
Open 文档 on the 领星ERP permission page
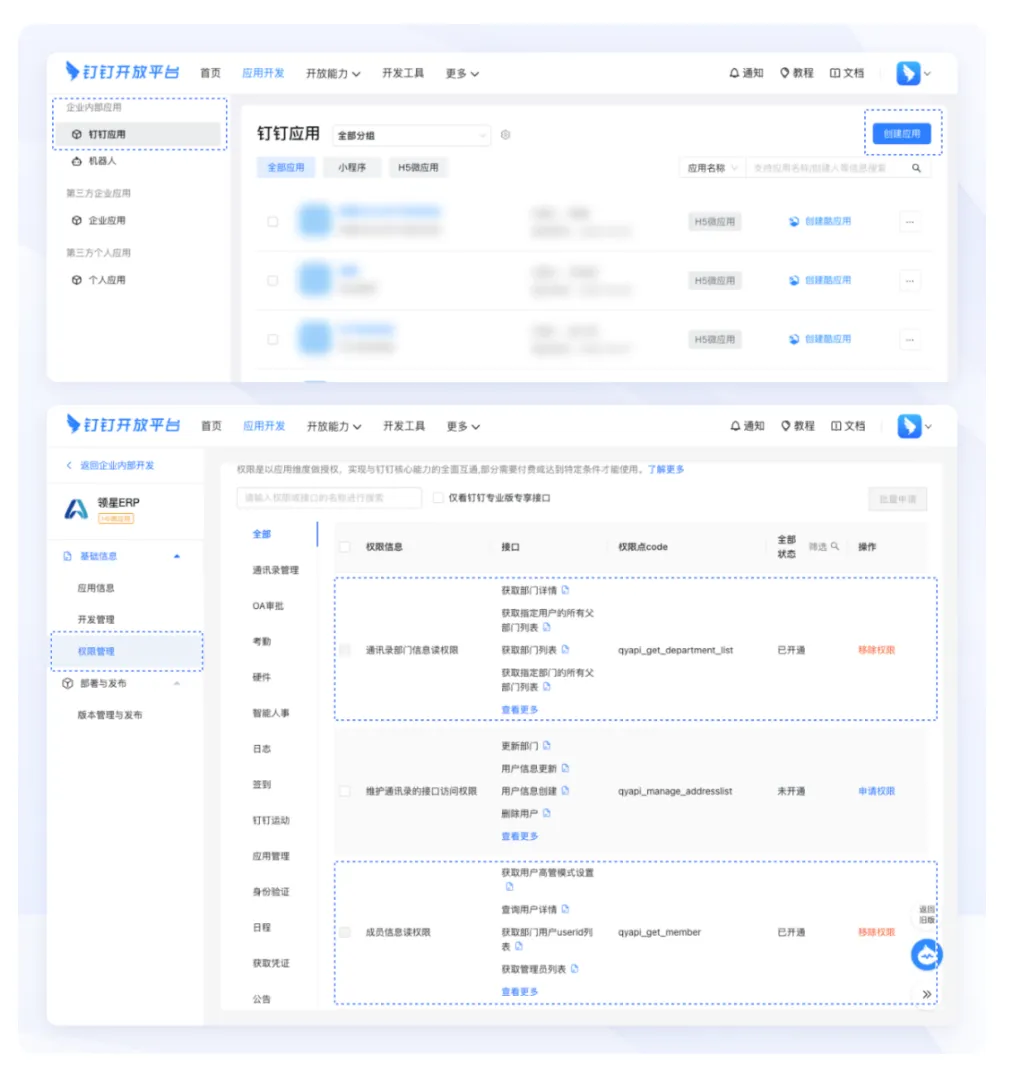coord(848,426)
